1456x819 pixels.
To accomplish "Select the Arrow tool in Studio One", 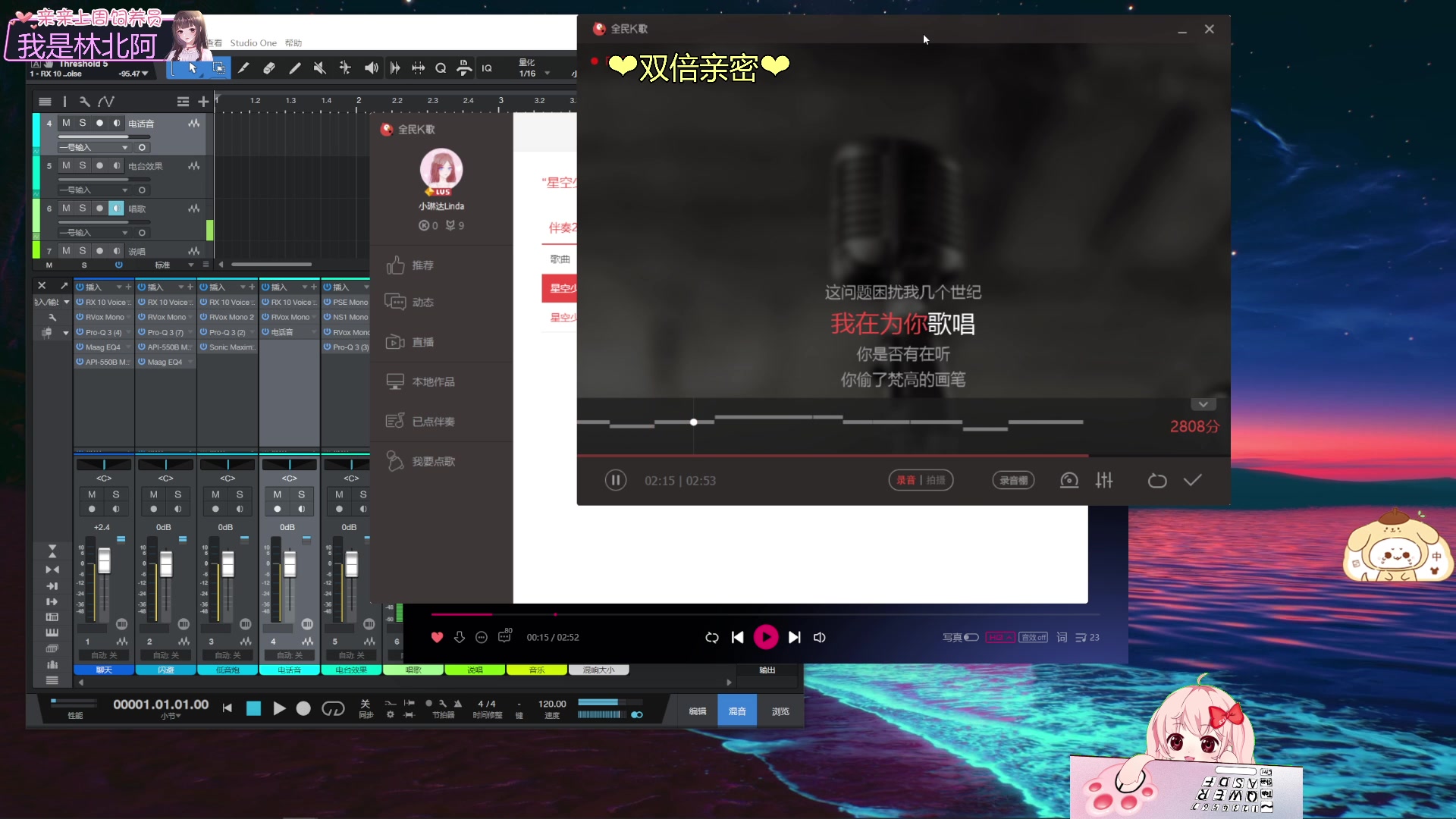I will (193, 68).
